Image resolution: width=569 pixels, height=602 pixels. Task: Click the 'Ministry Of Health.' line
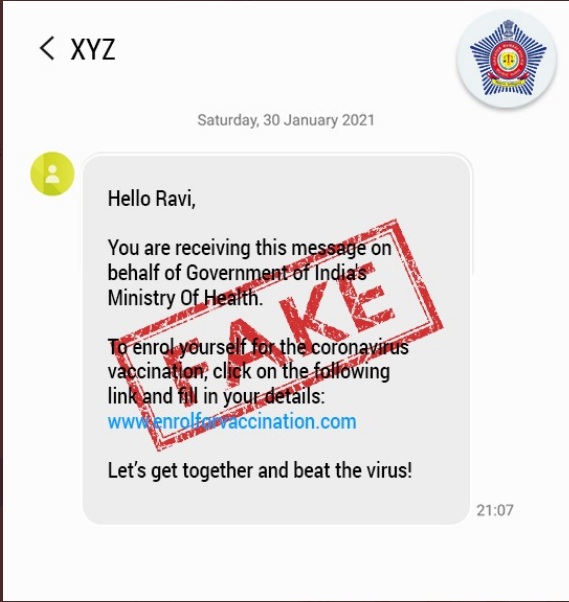tap(185, 298)
